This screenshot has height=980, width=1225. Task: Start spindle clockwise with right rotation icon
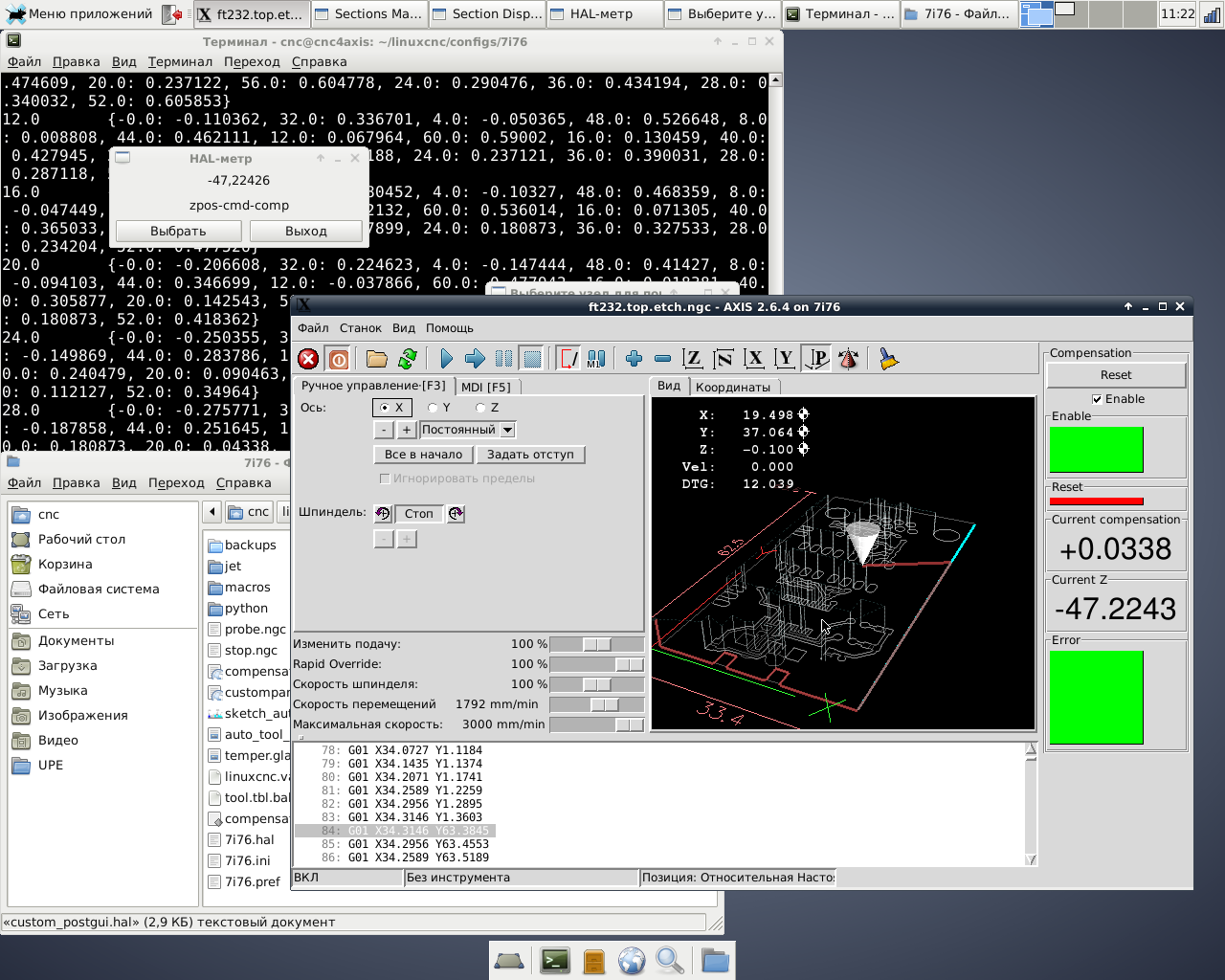pos(457,514)
